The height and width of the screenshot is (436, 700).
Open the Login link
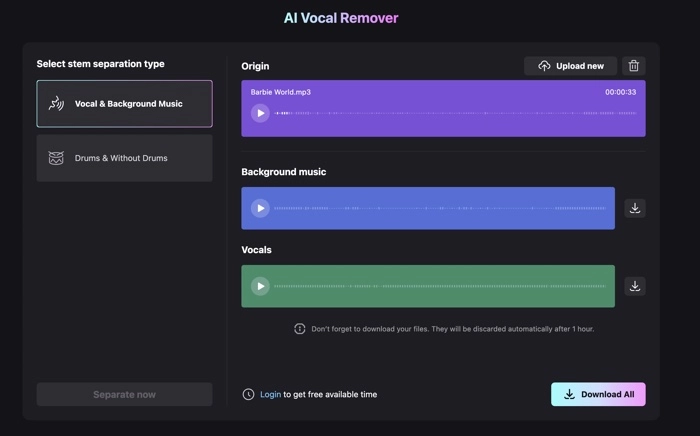(271, 394)
